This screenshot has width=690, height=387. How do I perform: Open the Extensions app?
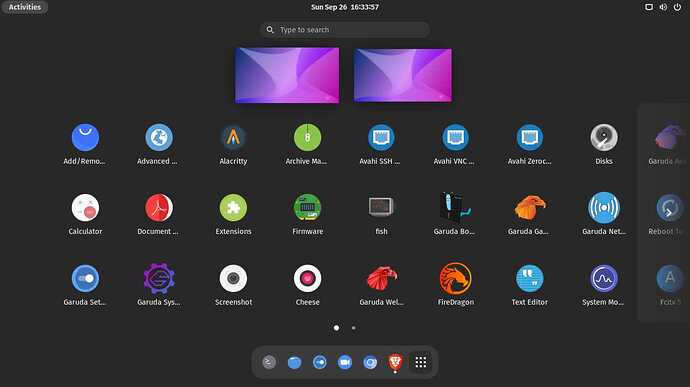click(233, 208)
